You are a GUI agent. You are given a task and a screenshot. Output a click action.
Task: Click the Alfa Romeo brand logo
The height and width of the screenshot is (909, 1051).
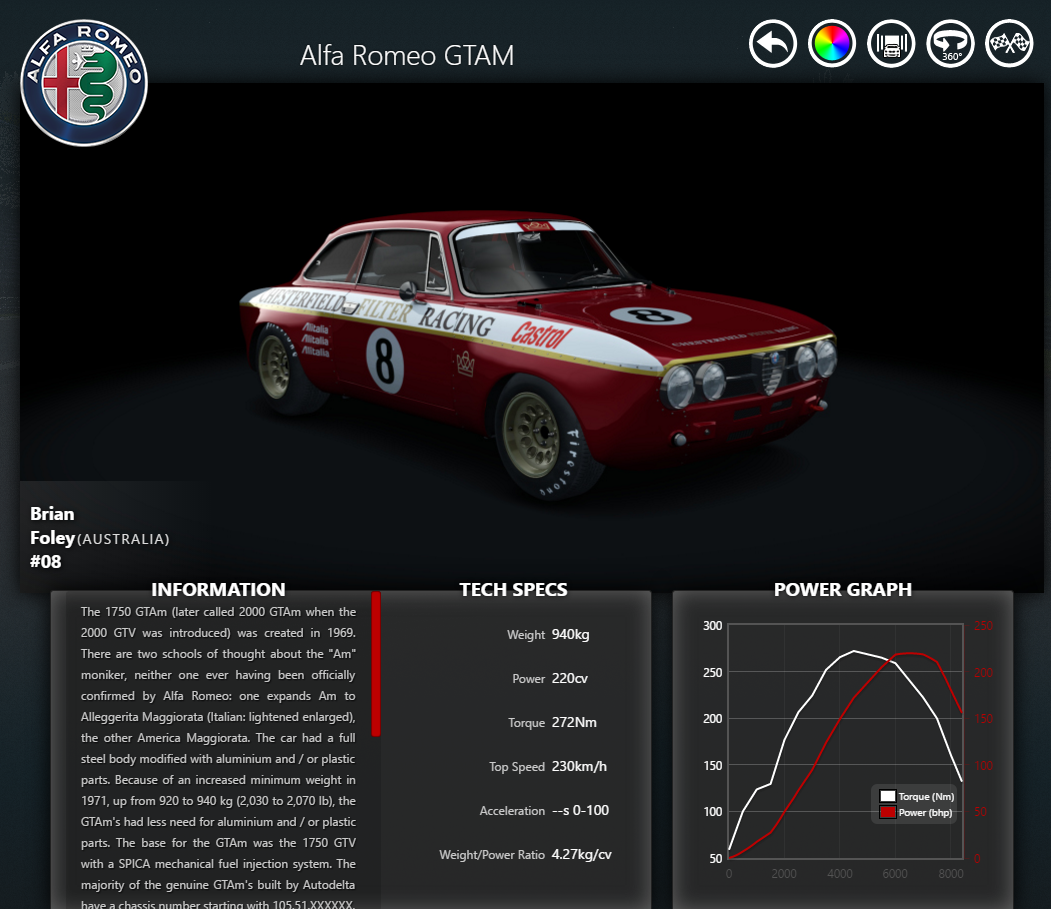click(84, 82)
